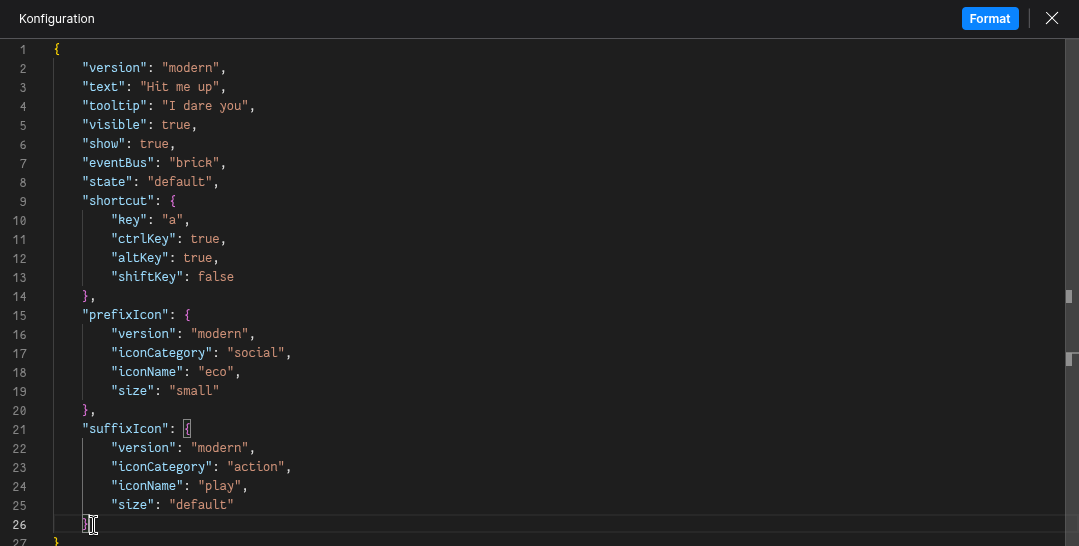
Task: Click the true value of "ctrlKey"
Action: point(204,239)
